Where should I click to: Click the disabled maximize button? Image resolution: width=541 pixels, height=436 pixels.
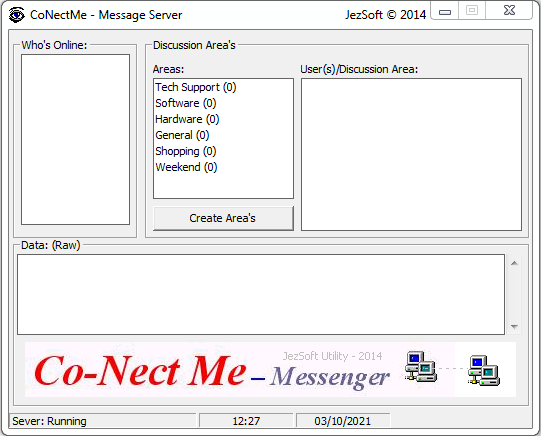click(472, 11)
